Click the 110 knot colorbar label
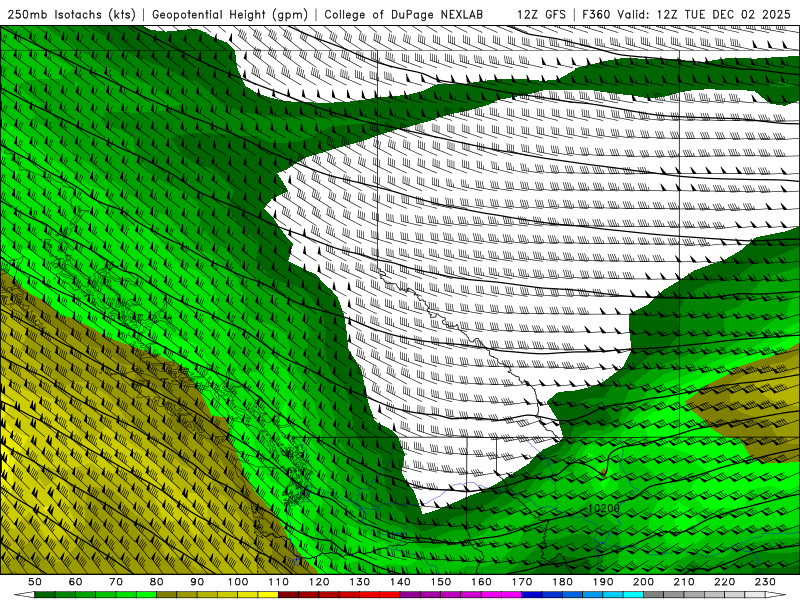 (279, 582)
